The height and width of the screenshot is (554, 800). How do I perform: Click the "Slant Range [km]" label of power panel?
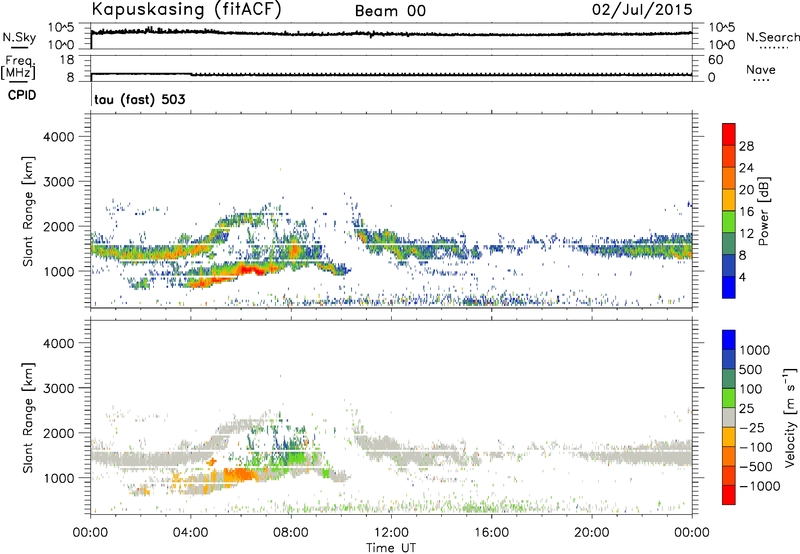point(28,211)
